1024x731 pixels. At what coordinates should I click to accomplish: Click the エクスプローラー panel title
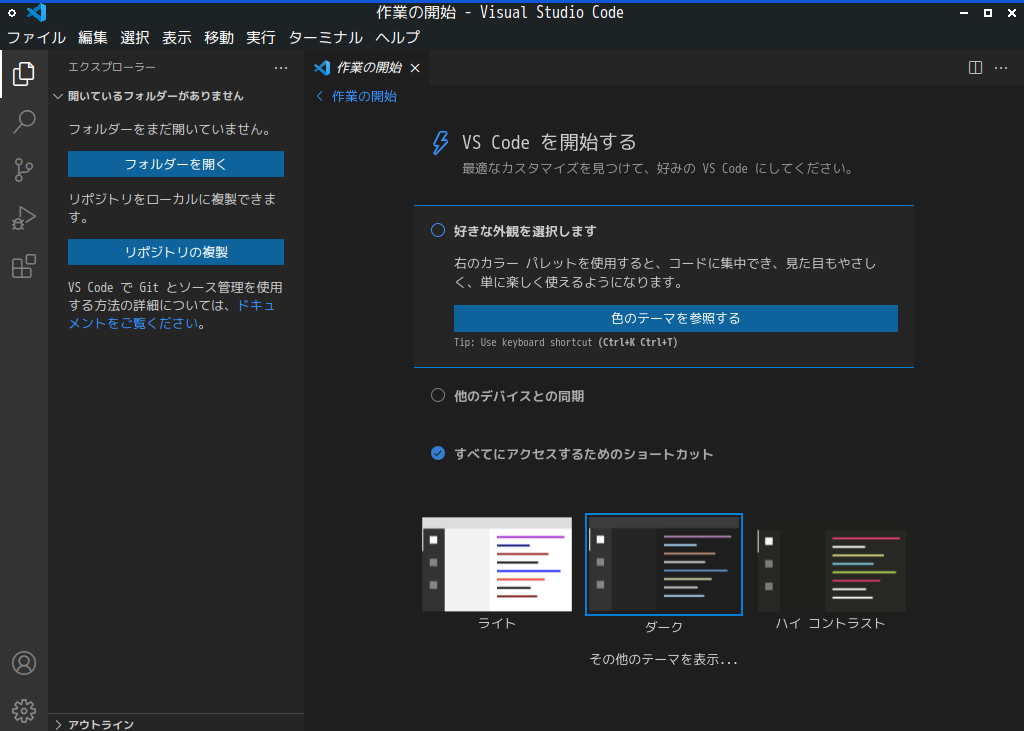tap(112, 67)
